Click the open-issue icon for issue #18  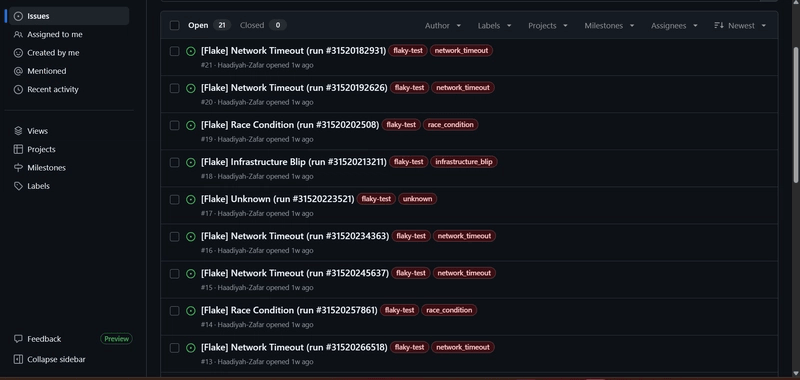click(x=191, y=162)
